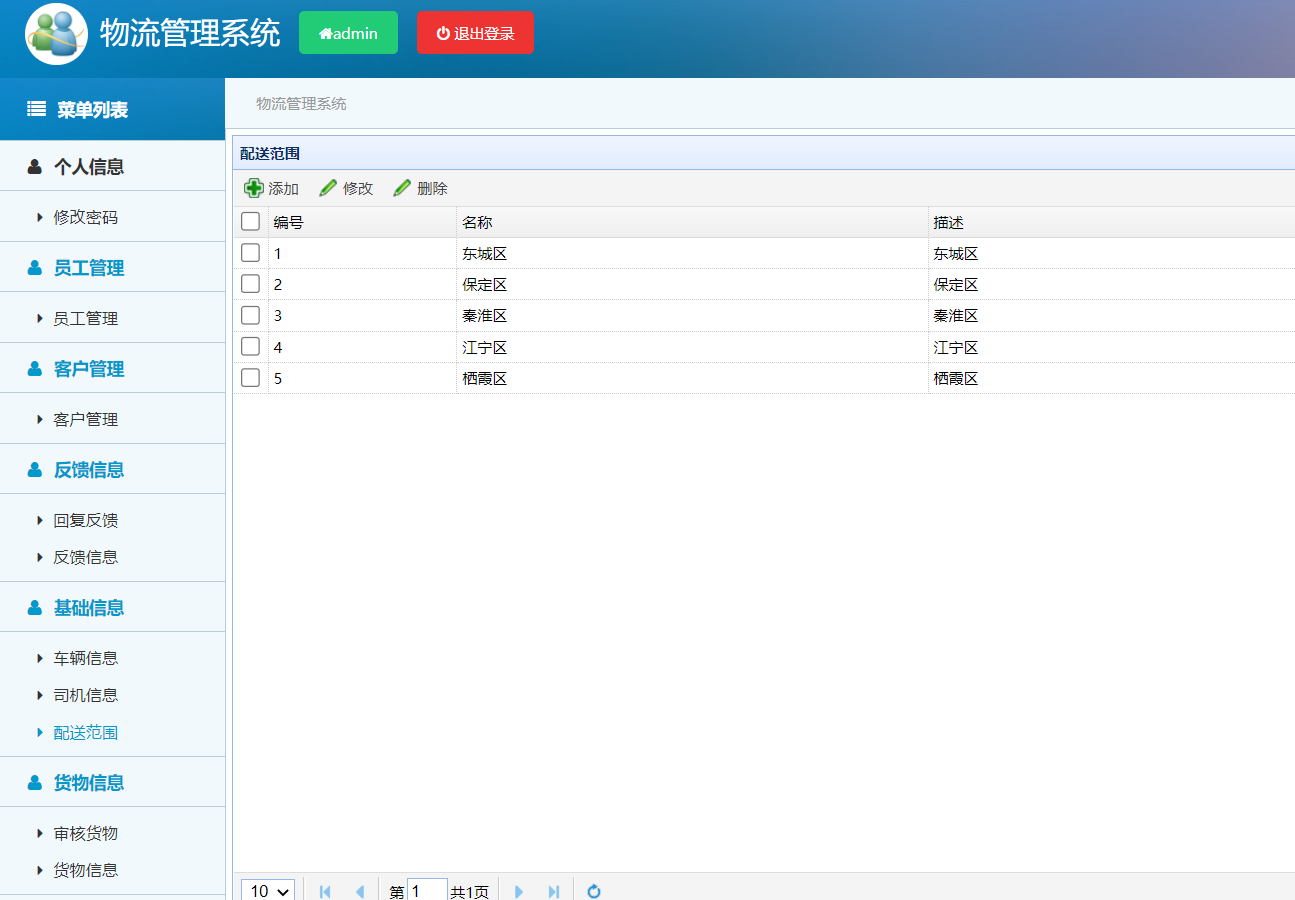The height and width of the screenshot is (900, 1295).
Task: Click the 菜单列表 sidebar header
Action: [112, 109]
